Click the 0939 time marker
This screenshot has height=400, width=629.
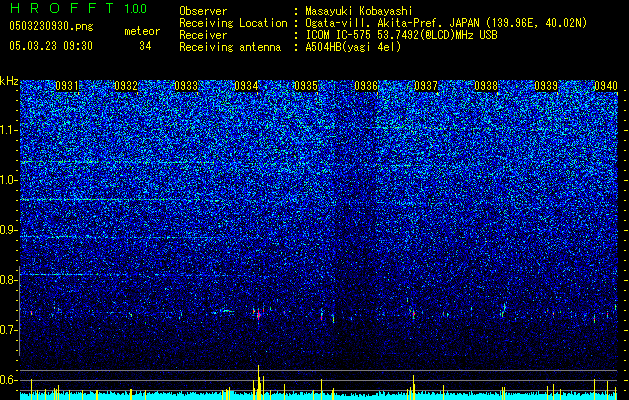[546, 86]
